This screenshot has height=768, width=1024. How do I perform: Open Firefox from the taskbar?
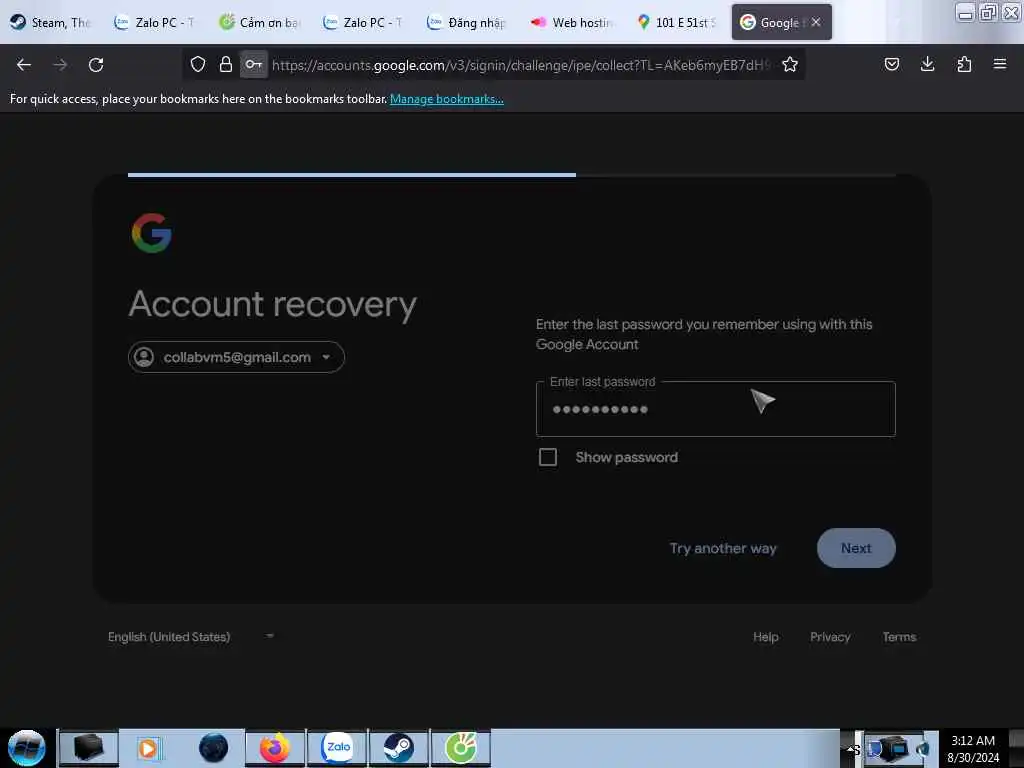point(274,748)
